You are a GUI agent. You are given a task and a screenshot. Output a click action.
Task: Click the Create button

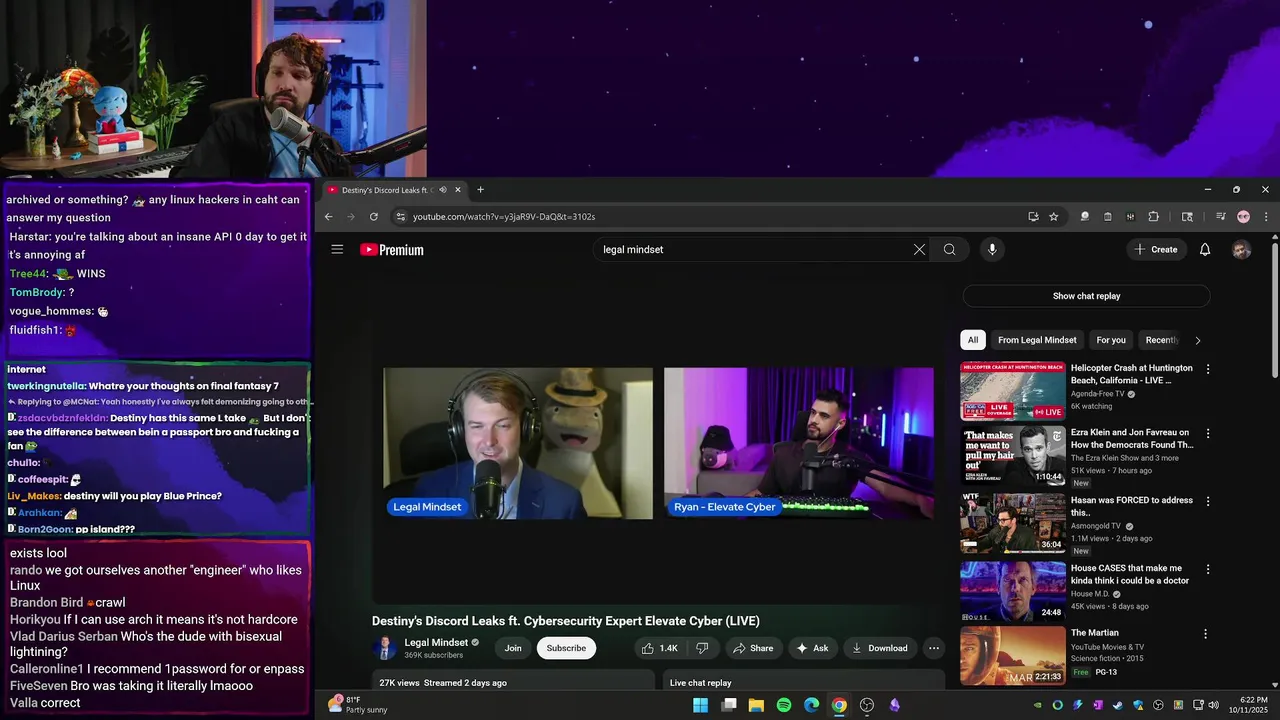coord(1156,250)
